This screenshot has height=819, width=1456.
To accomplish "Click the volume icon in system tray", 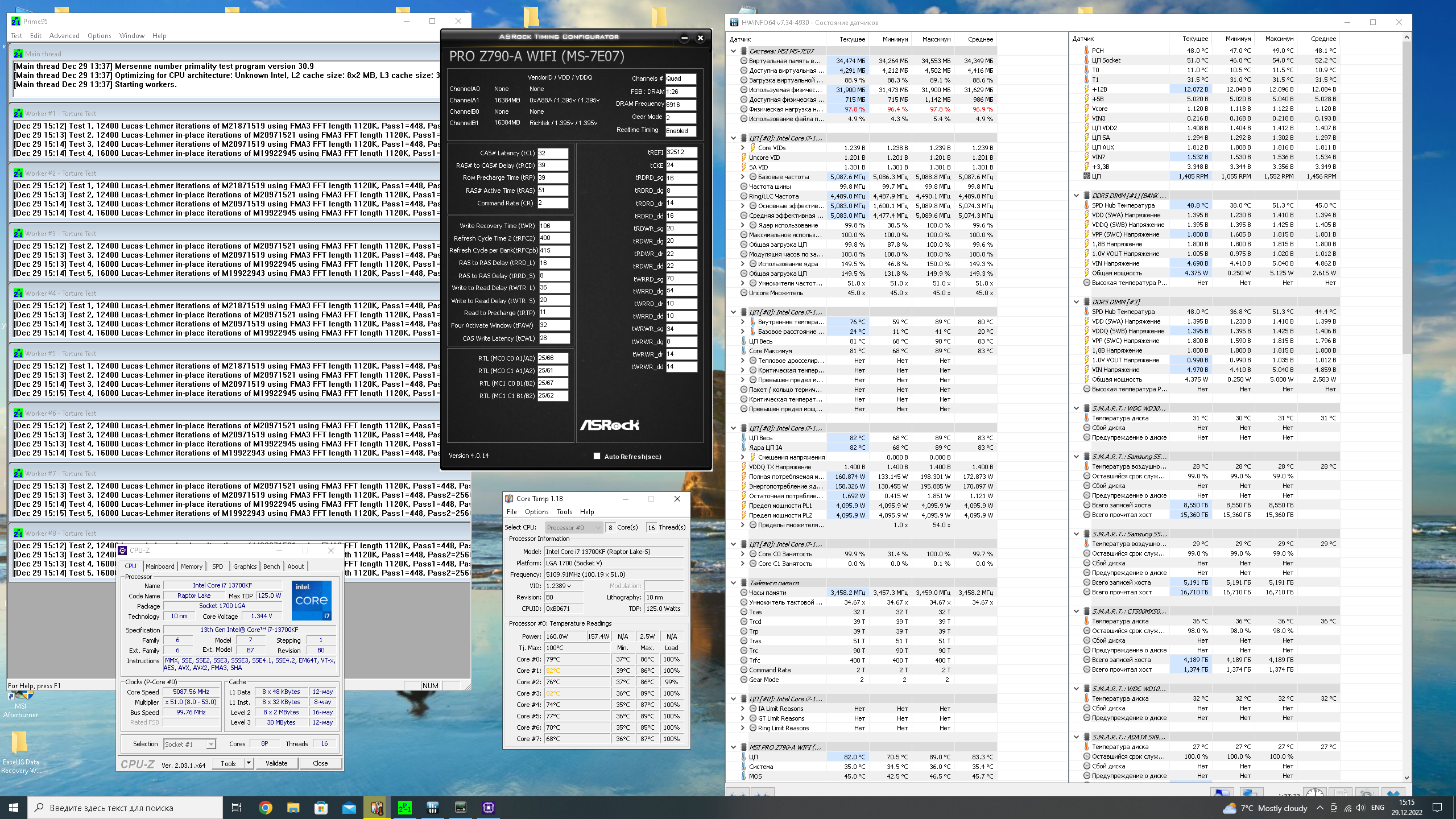I will click(1360, 808).
